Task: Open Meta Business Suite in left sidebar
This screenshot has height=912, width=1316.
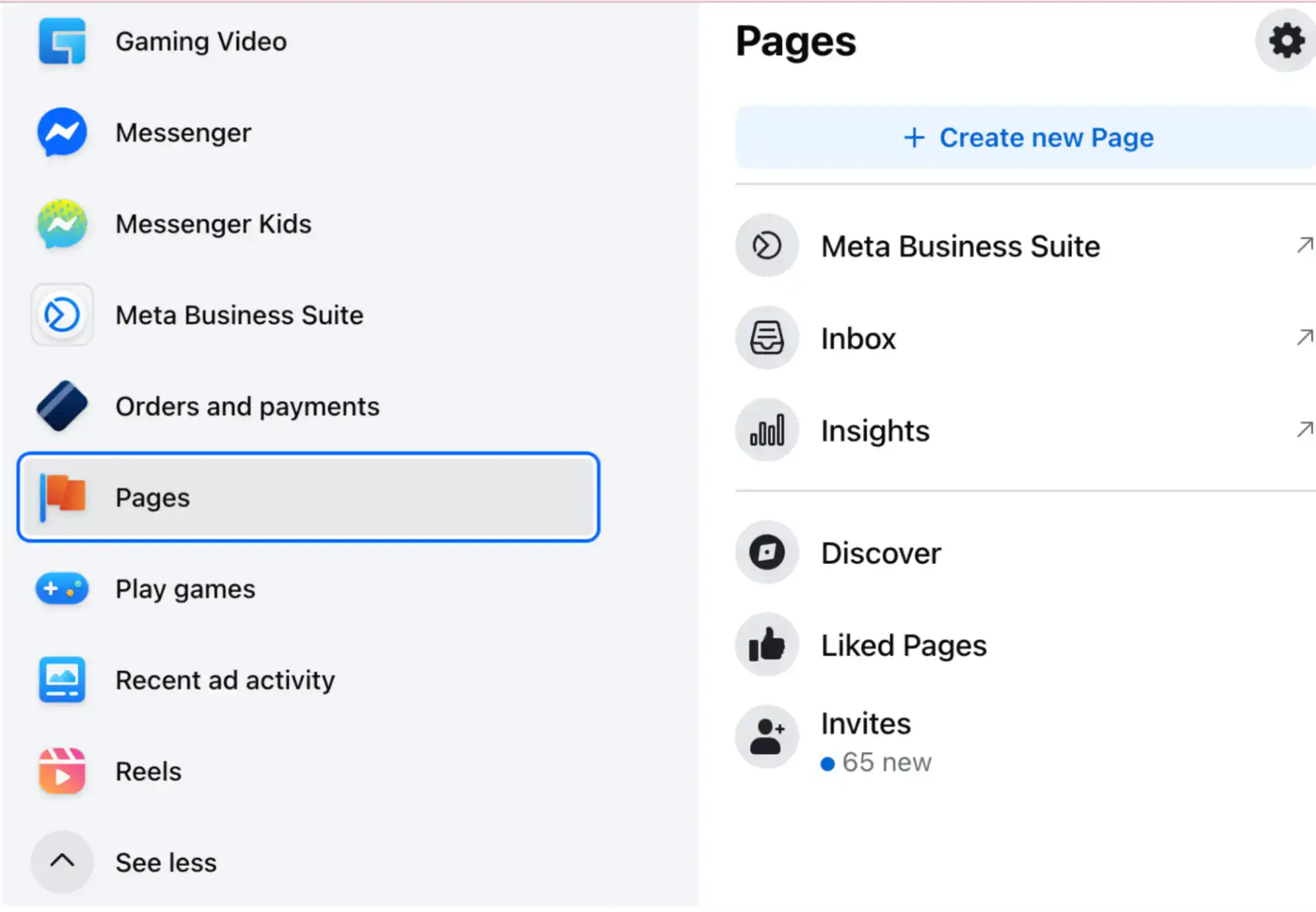Action: tap(240, 315)
